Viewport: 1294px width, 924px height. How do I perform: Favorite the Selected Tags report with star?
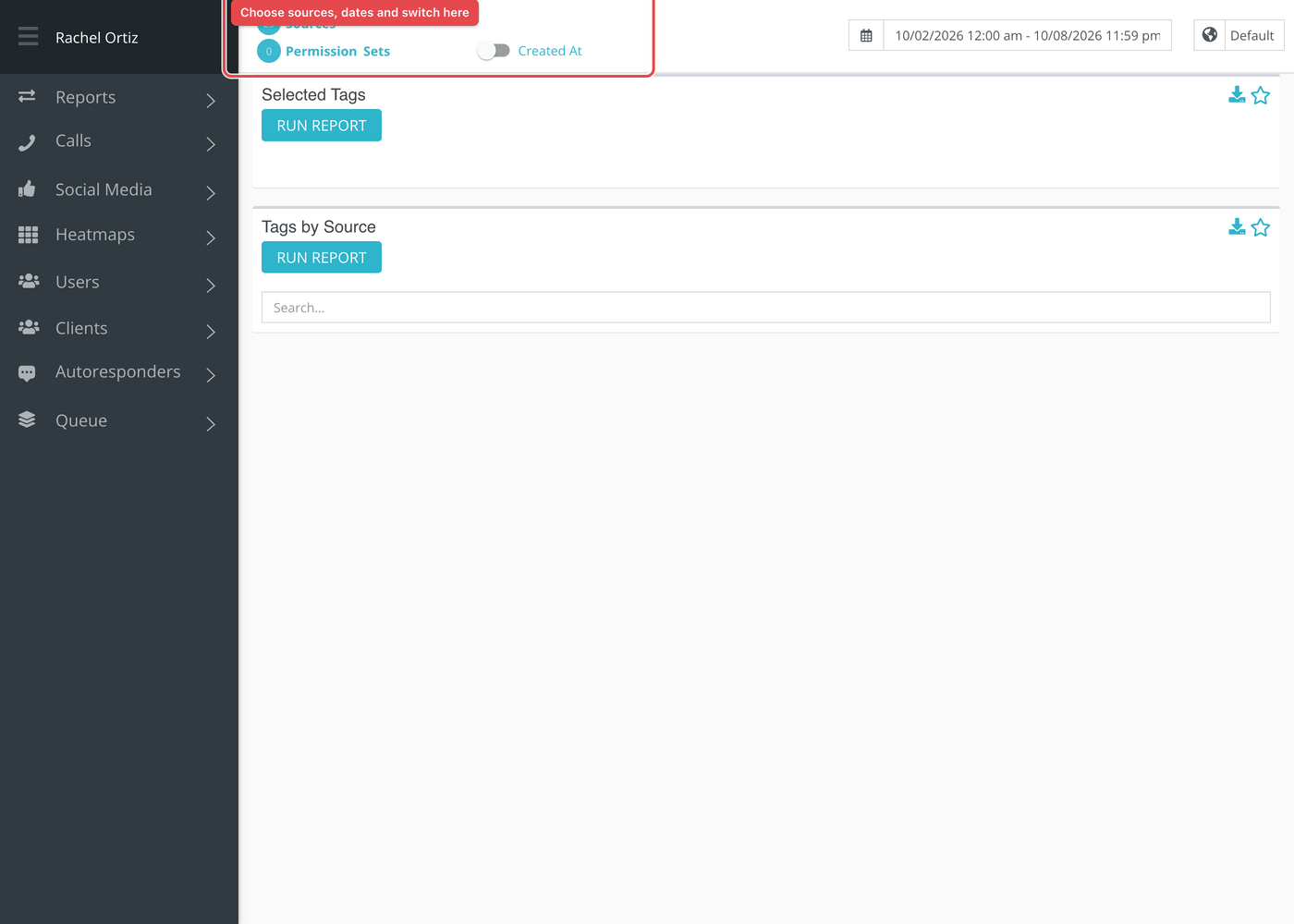click(1261, 95)
